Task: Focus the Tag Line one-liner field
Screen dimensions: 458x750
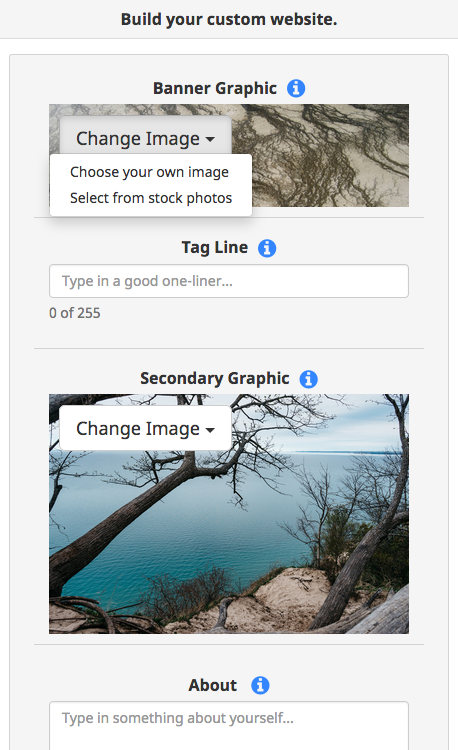Action: 229,281
